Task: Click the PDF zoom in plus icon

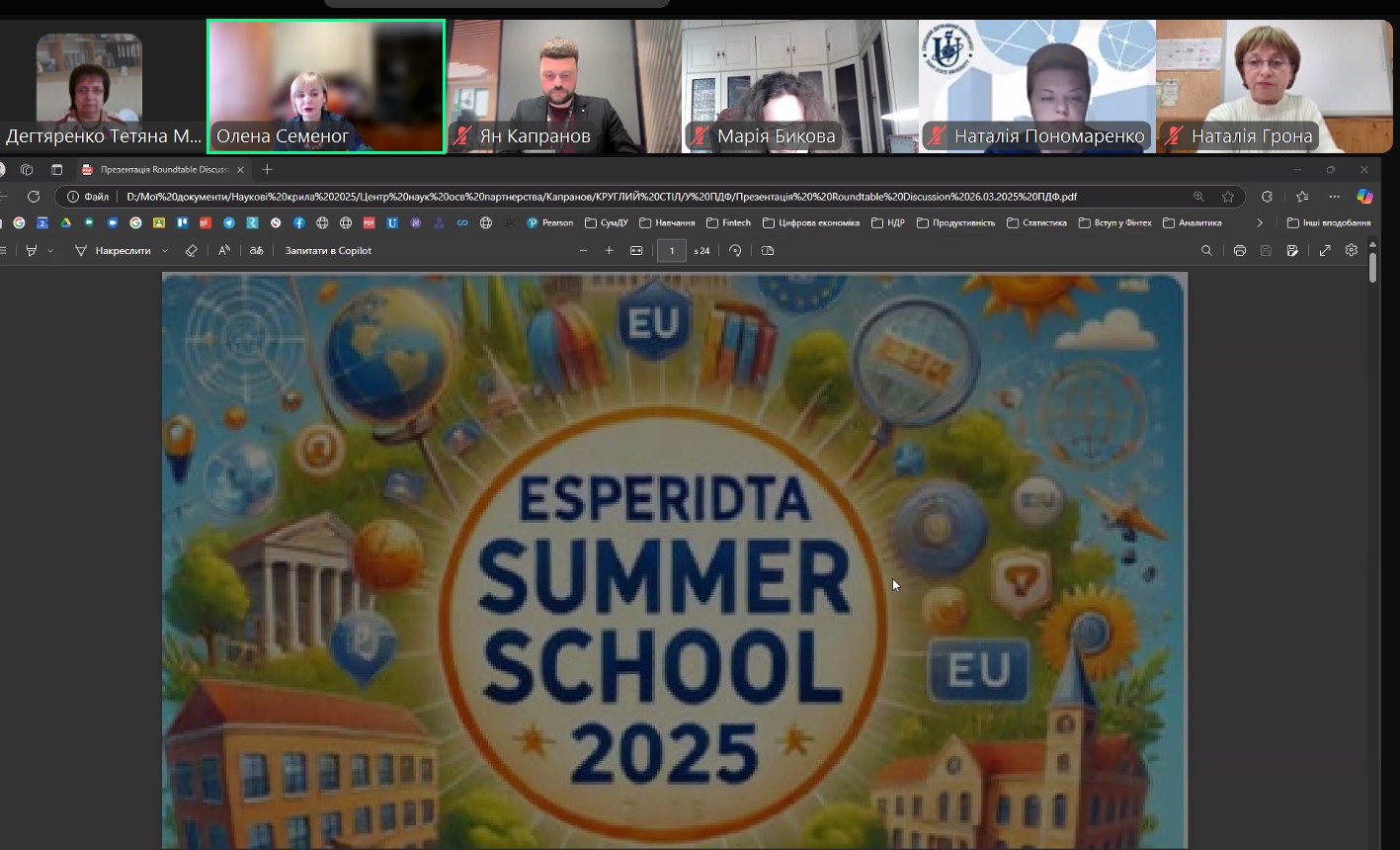Action: coord(610,251)
